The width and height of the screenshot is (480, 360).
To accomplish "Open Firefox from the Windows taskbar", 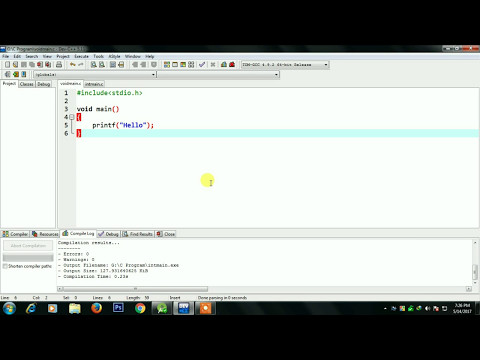I will click(x=96, y=308).
